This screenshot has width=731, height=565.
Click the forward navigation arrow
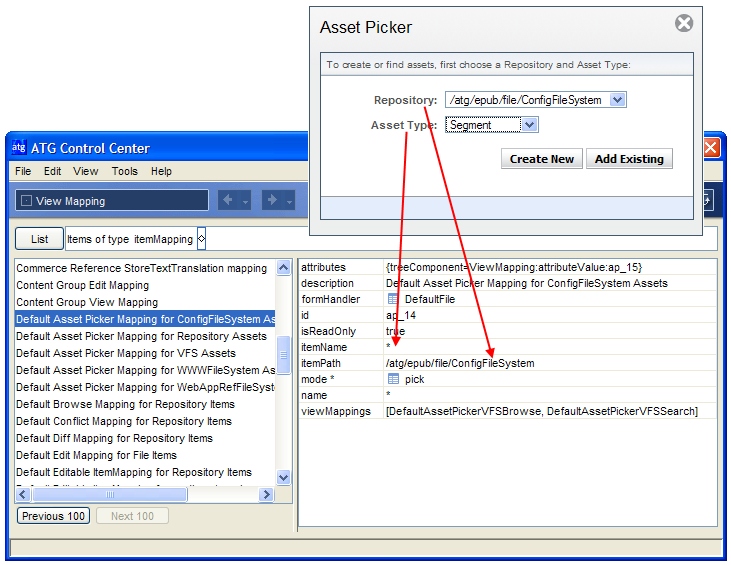(x=271, y=200)
